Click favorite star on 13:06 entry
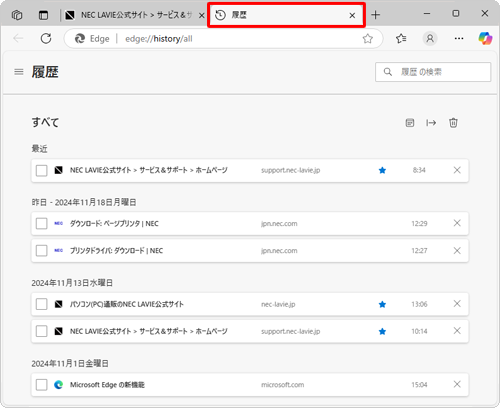 pyautogui.click(x=382, y=304)
